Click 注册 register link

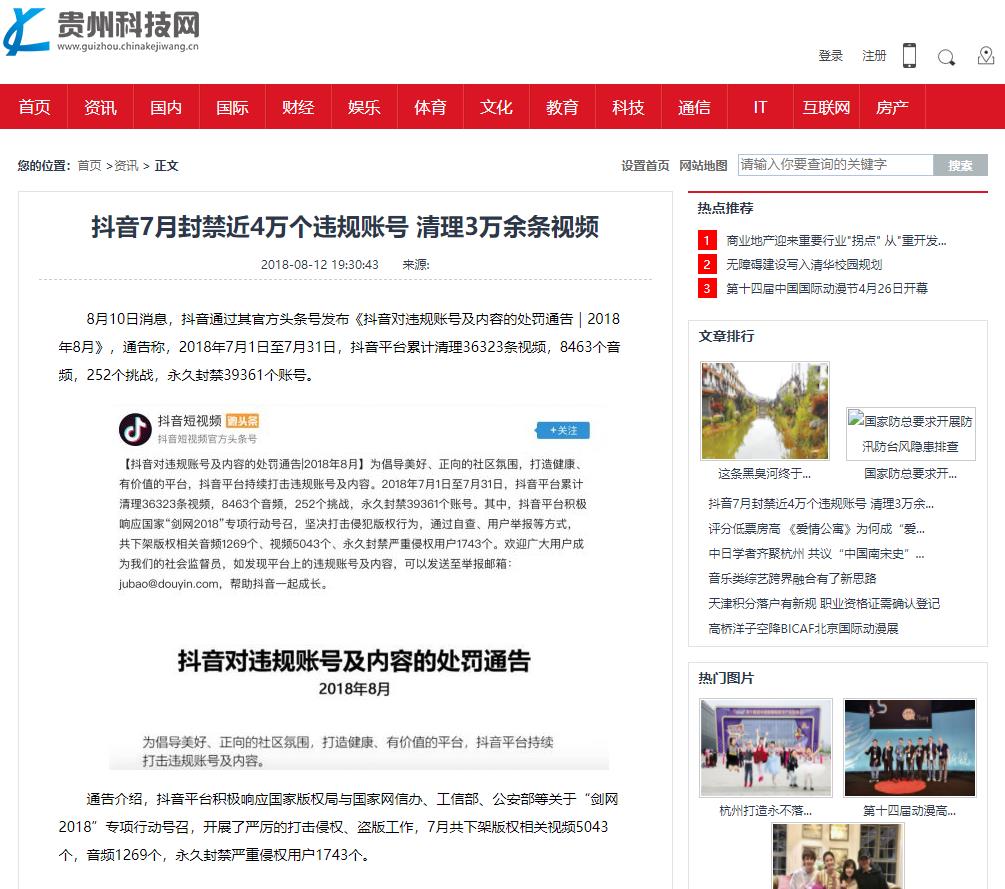point(874,56)
